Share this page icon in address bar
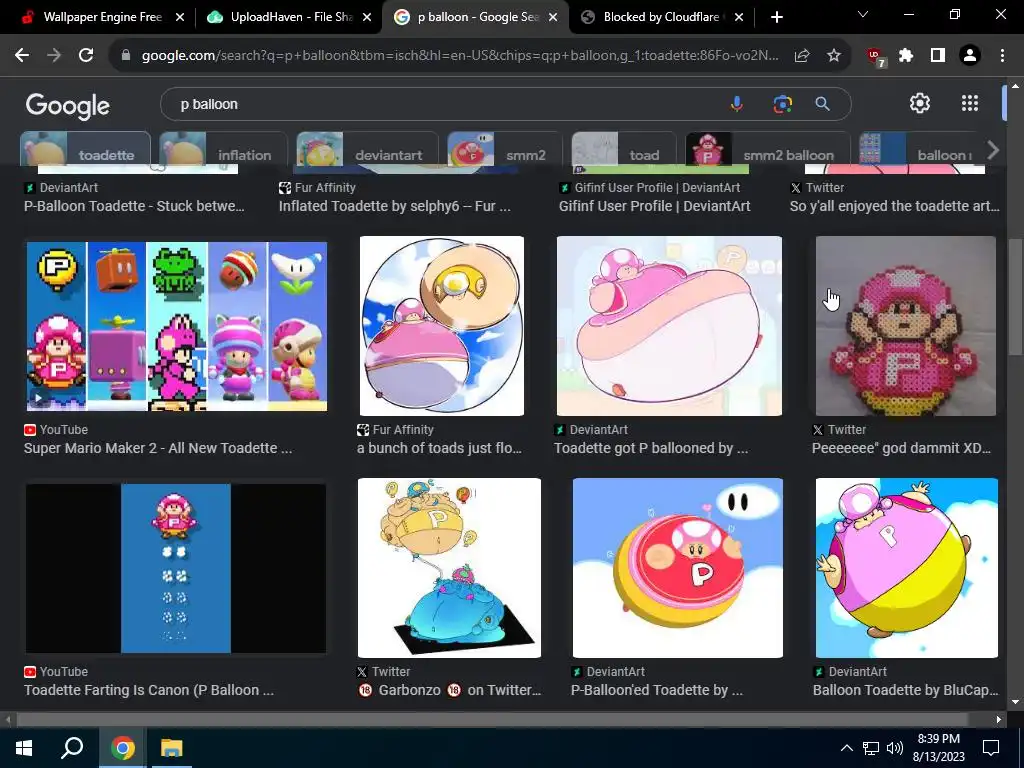 [x=802, y=56]
